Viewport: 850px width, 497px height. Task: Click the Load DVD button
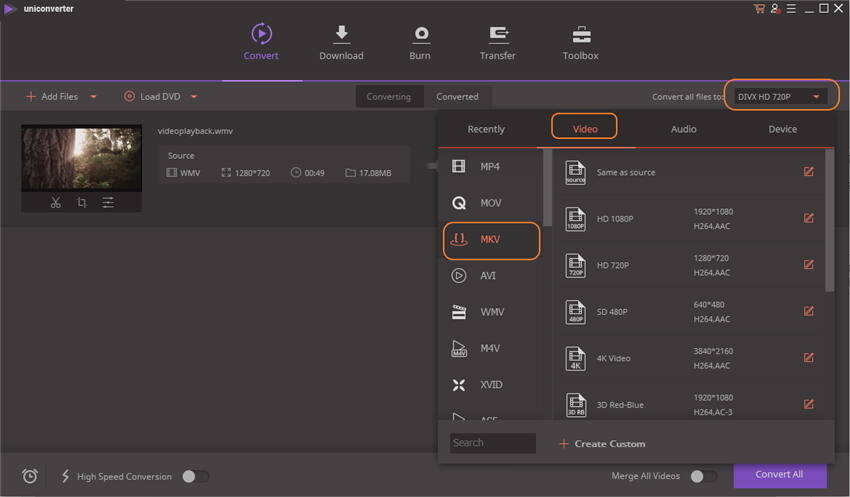point(152,96)
